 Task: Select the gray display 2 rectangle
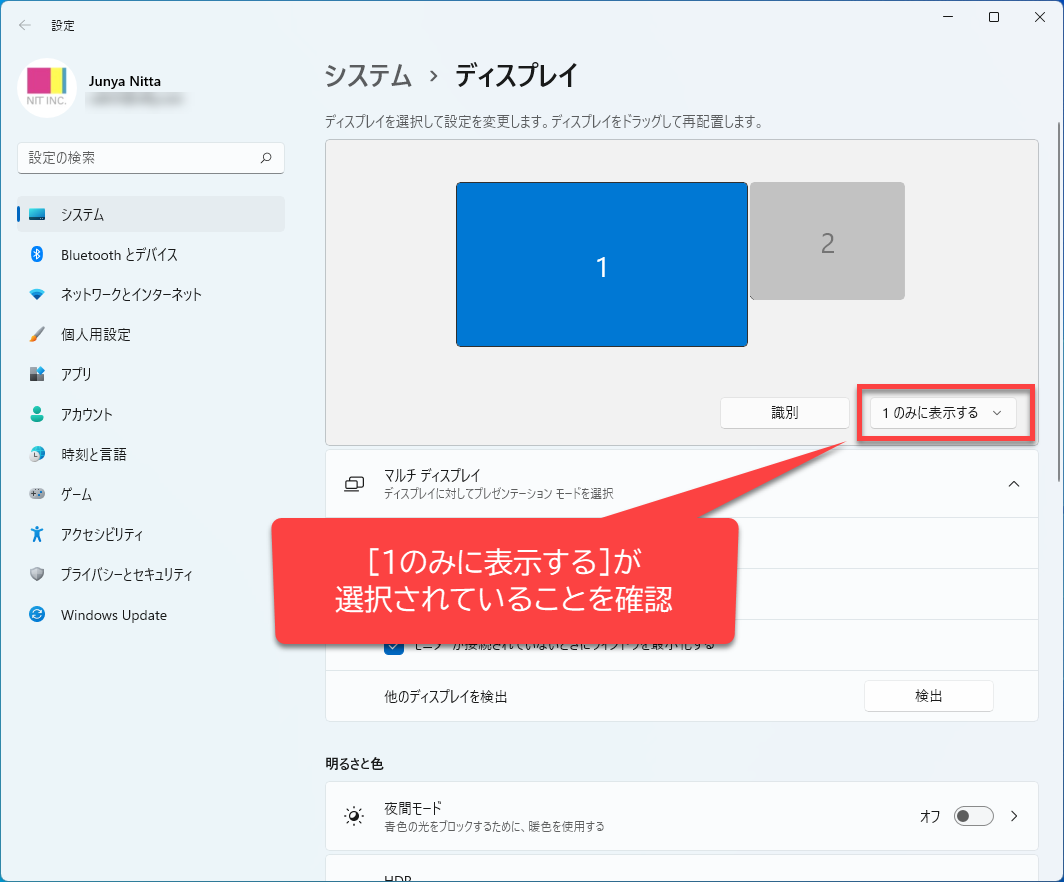pos(827,241)
